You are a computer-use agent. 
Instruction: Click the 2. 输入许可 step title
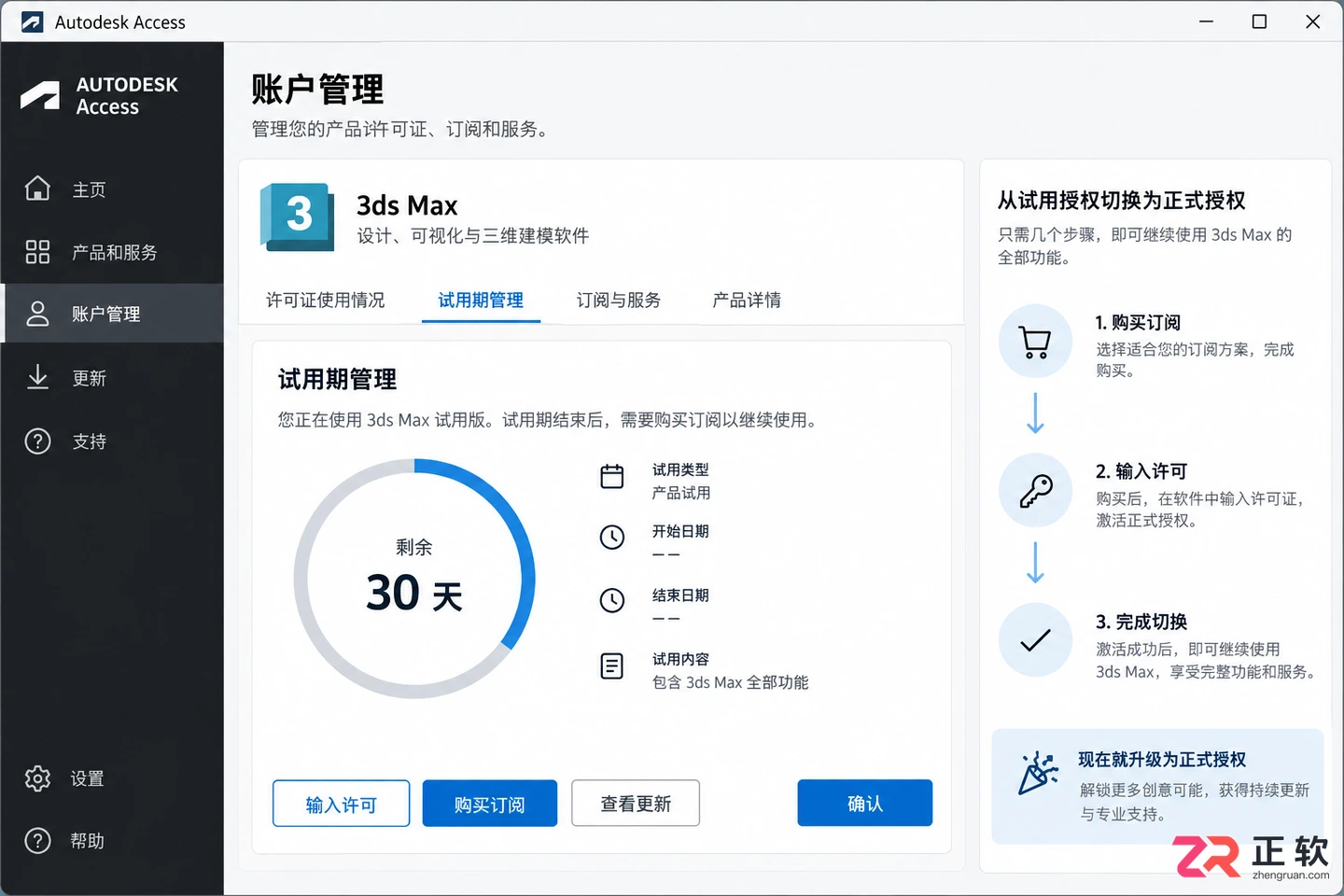tap(1141, 471)
